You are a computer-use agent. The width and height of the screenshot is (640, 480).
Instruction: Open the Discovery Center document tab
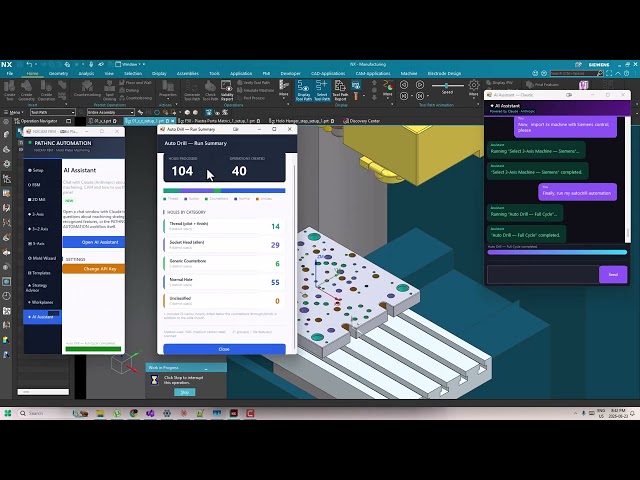point(362,121)
